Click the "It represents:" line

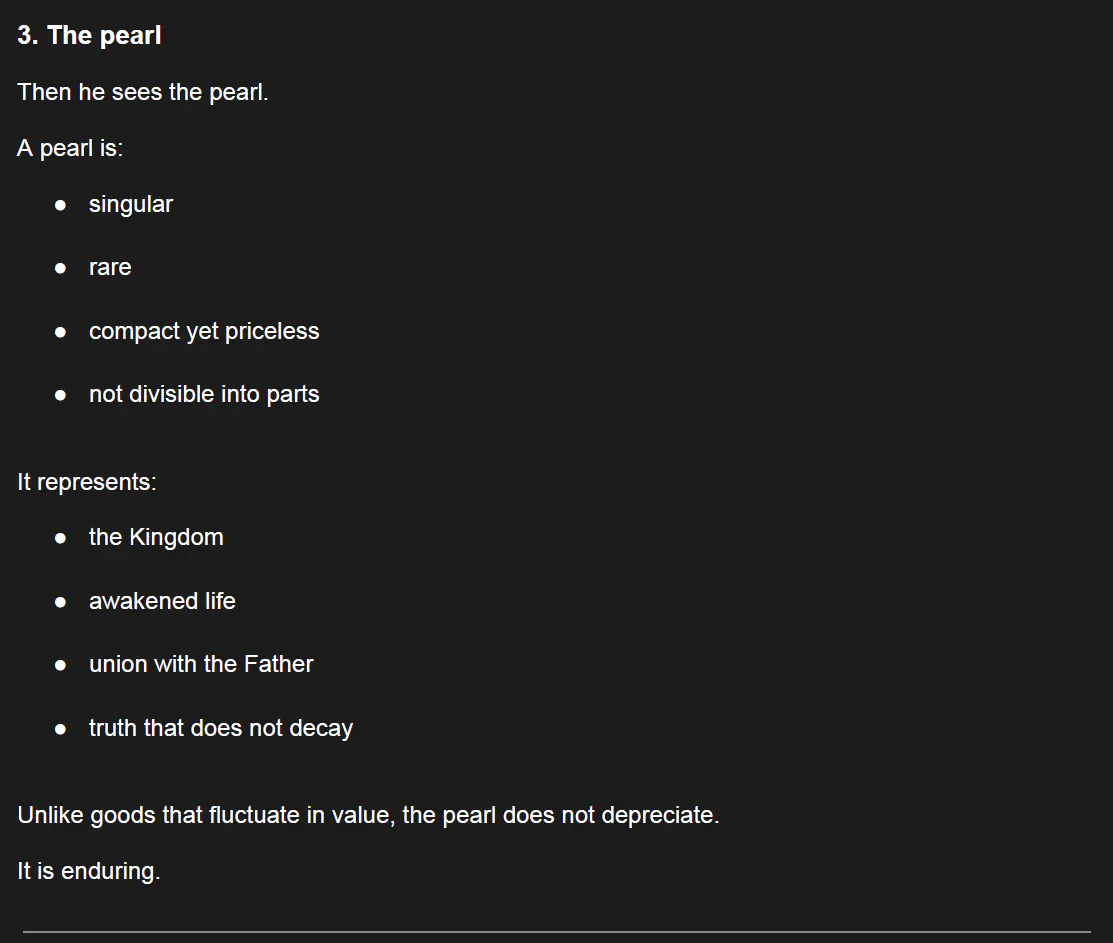click(x=87, y=482)
